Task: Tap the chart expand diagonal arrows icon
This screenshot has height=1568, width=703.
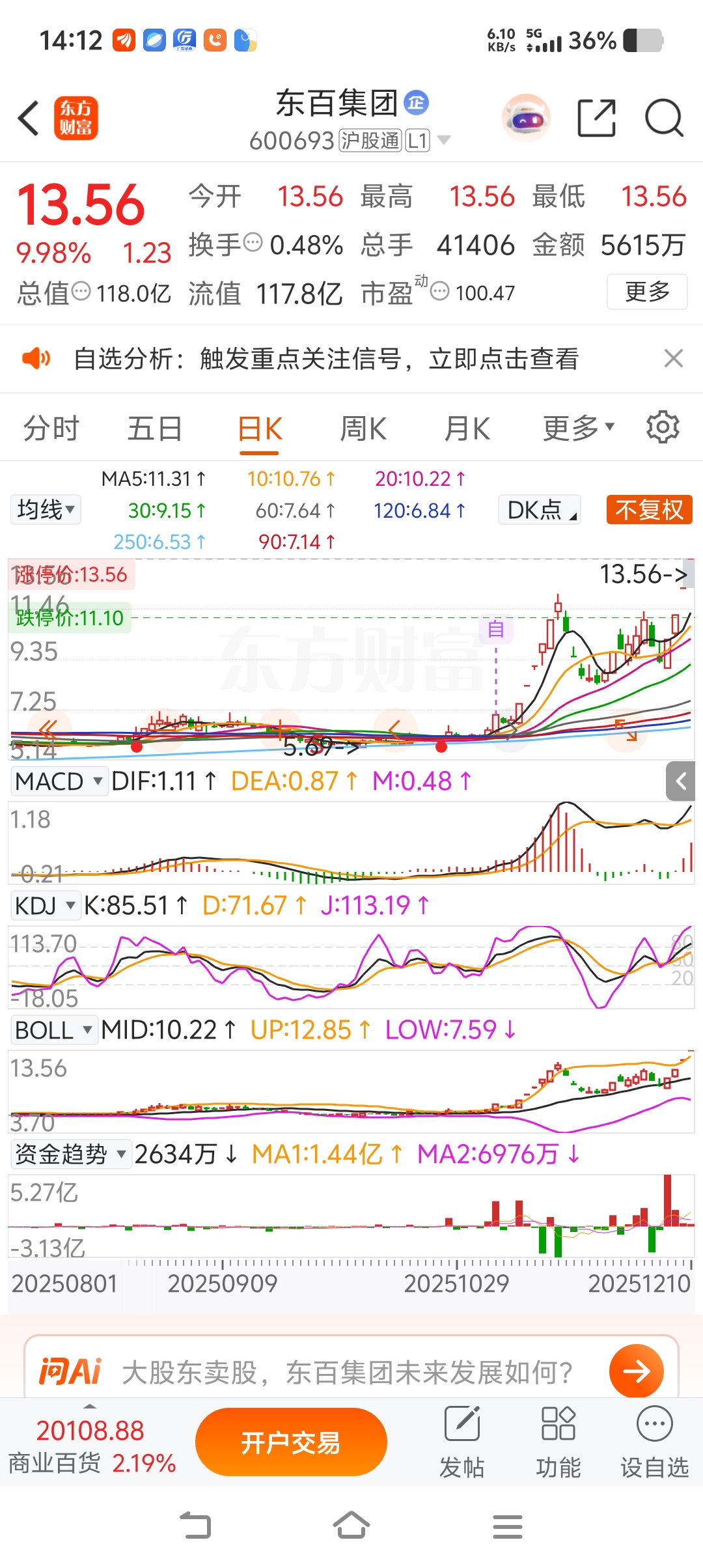Action: tap(626, 730)
